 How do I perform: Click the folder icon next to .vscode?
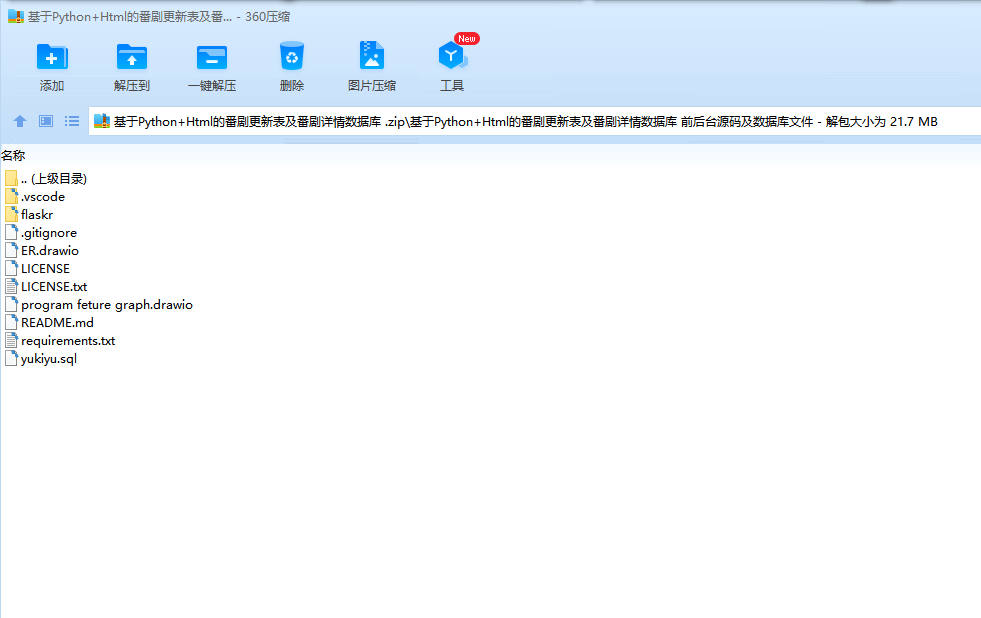point(11,196)
